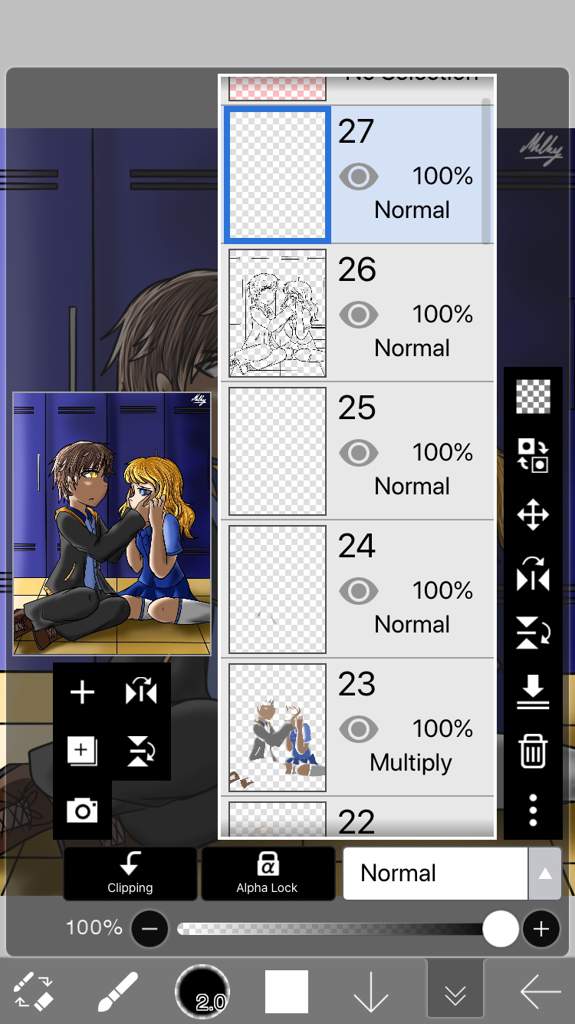Open the three-dot more options menu
Screen dimensions: 575x1024
(x=533, y=810)
